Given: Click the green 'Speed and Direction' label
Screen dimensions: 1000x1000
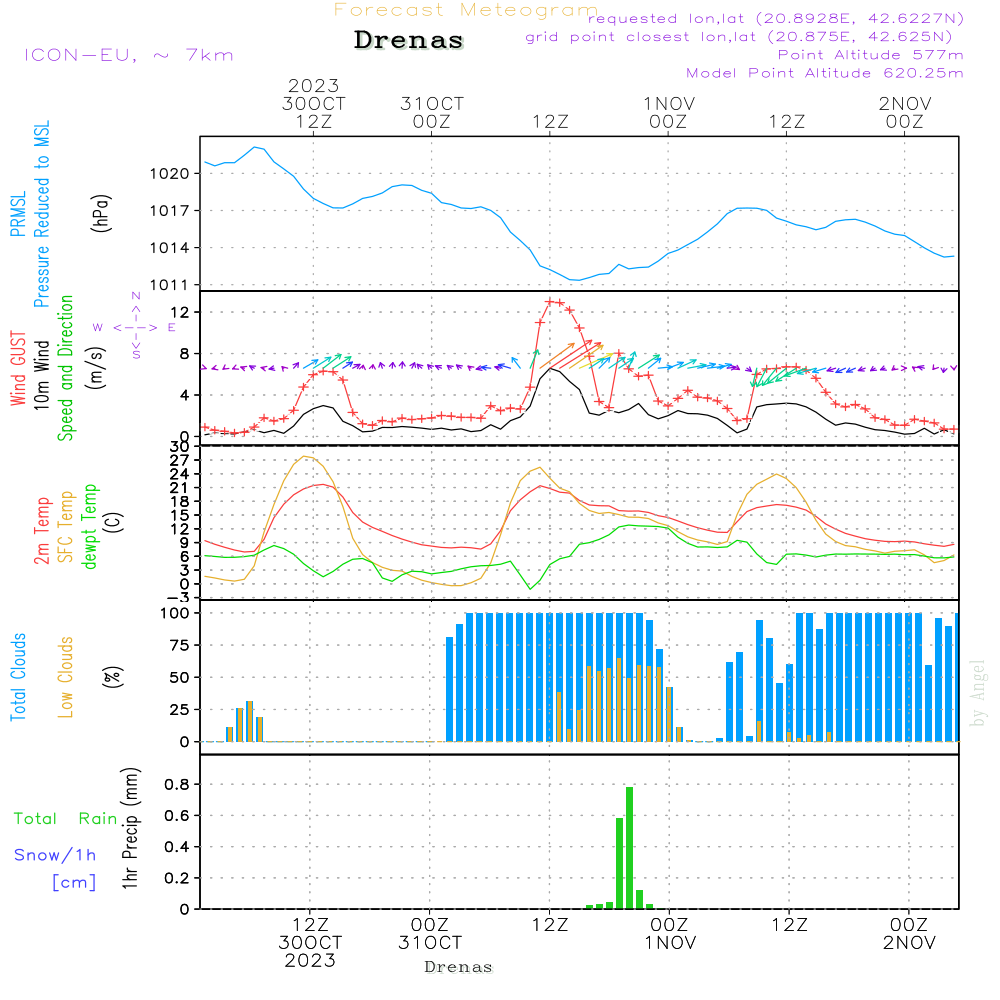Looking at the screenshot, I should tap(66, 368).
